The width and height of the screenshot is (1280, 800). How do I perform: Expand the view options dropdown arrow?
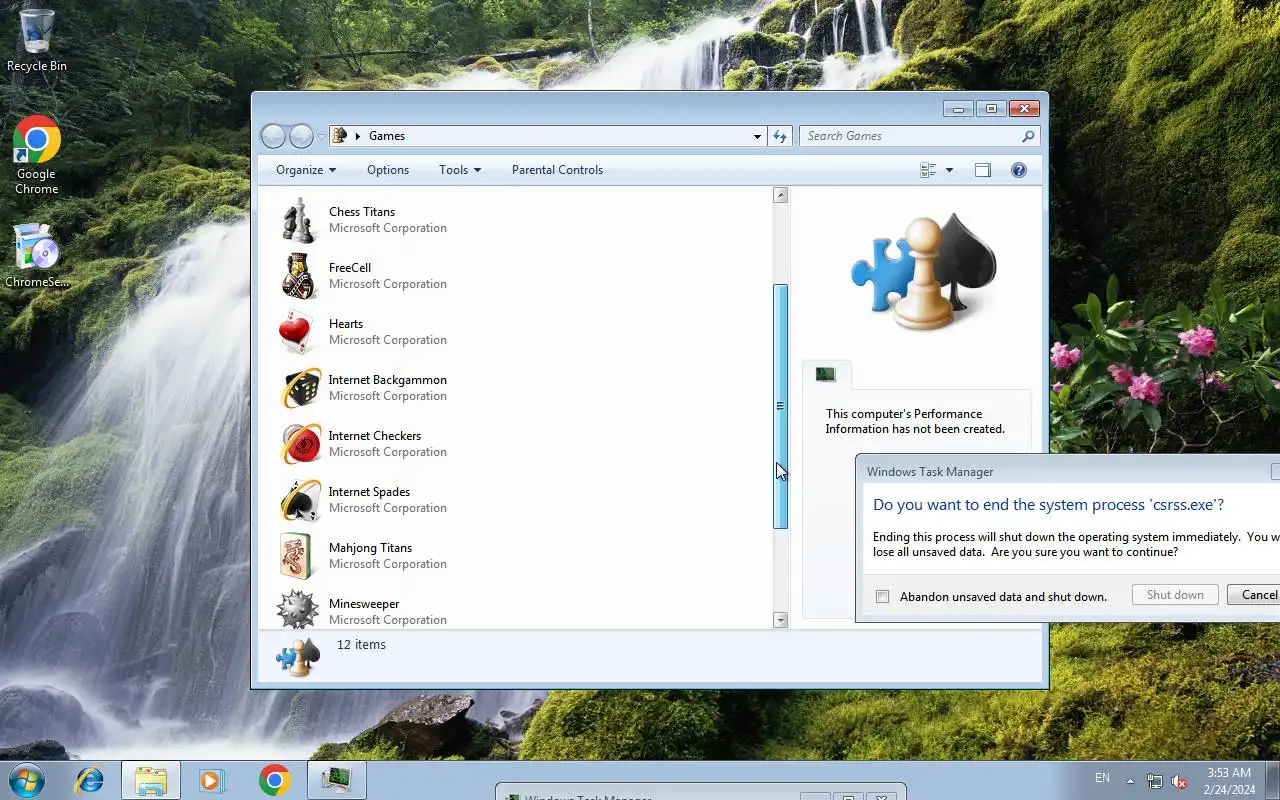point(949,170)
